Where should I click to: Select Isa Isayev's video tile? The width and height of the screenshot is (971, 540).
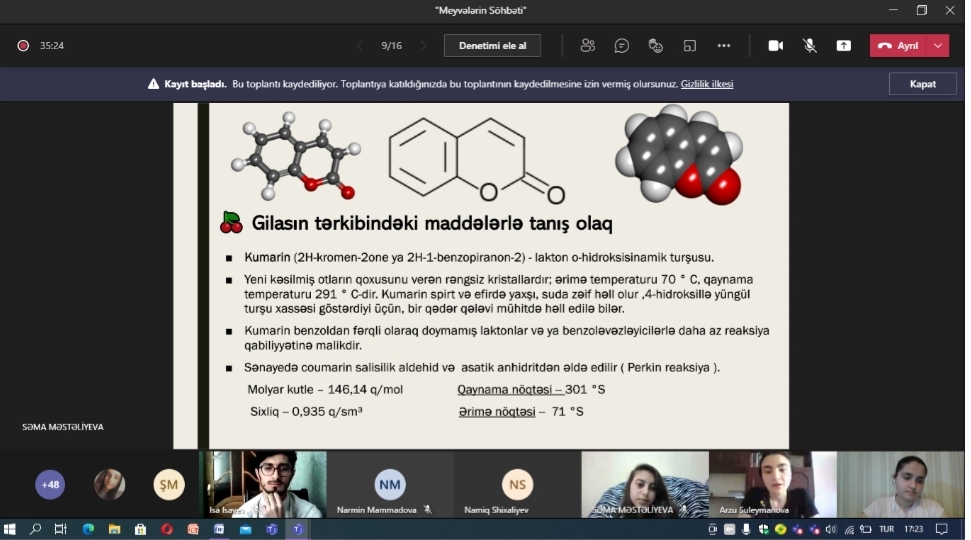(x=263, y=484)
